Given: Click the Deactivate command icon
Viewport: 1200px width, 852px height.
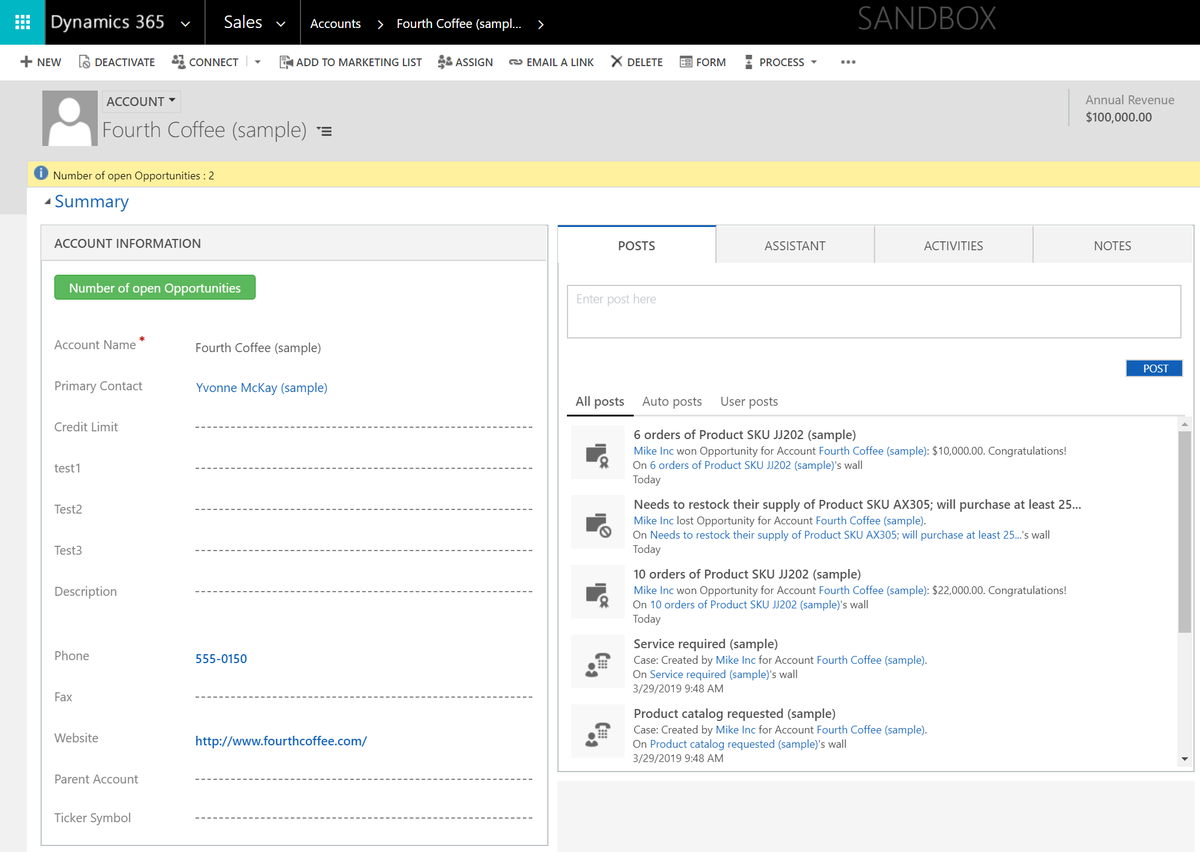Looking at the screenshot, I should [84, 62].
